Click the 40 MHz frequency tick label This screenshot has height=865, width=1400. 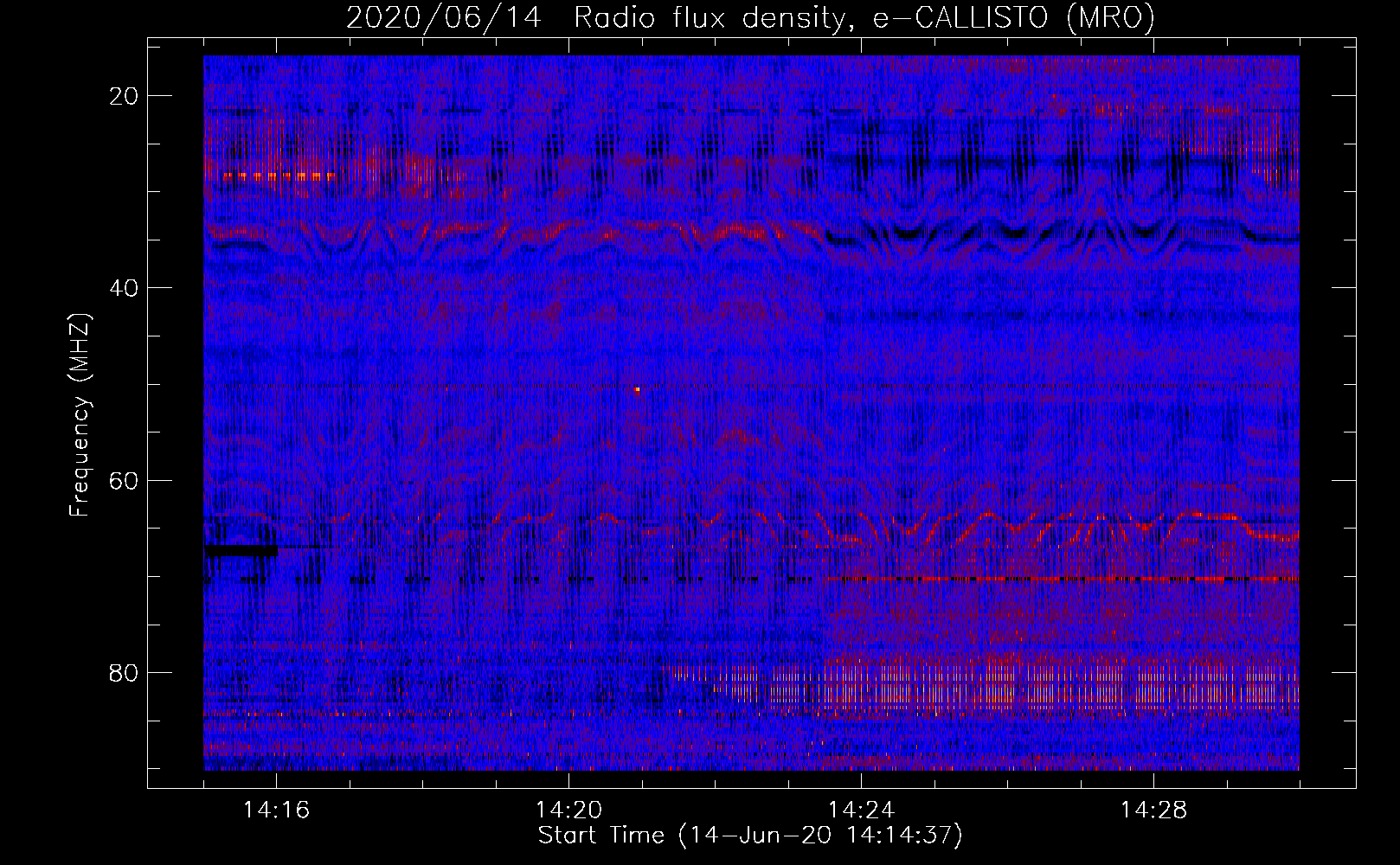click(x=125, y=288)
